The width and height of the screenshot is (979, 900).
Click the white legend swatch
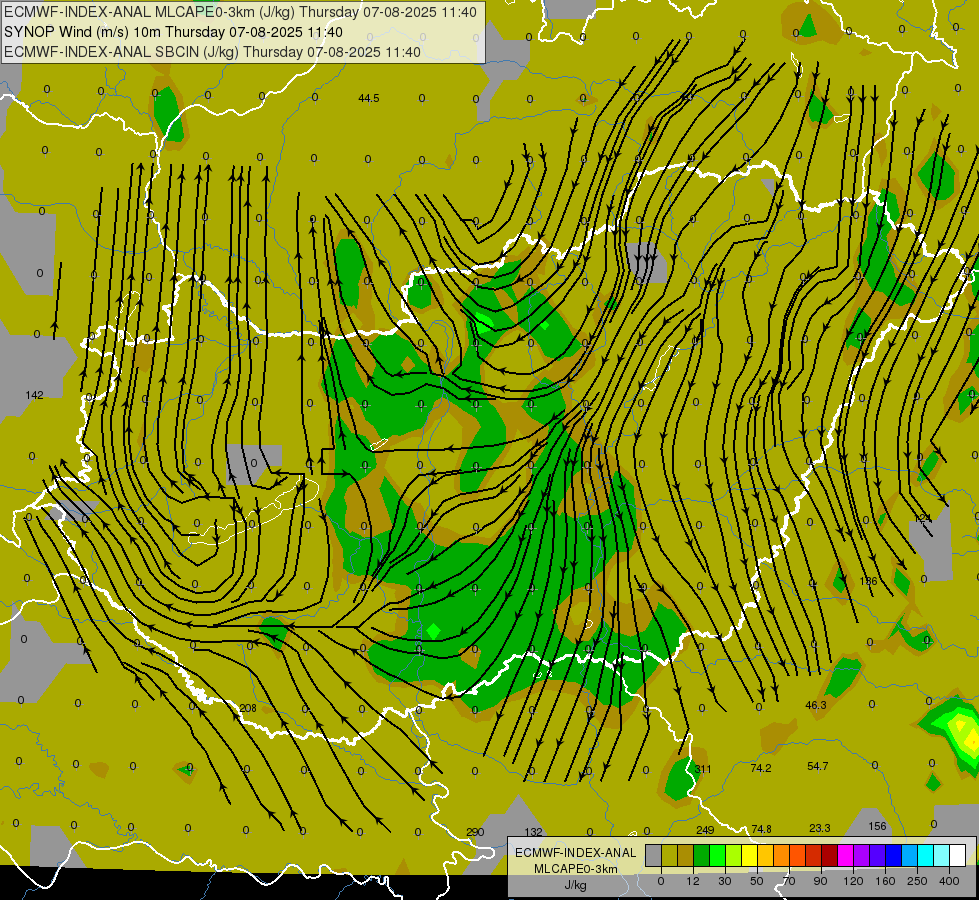point(958,855)
